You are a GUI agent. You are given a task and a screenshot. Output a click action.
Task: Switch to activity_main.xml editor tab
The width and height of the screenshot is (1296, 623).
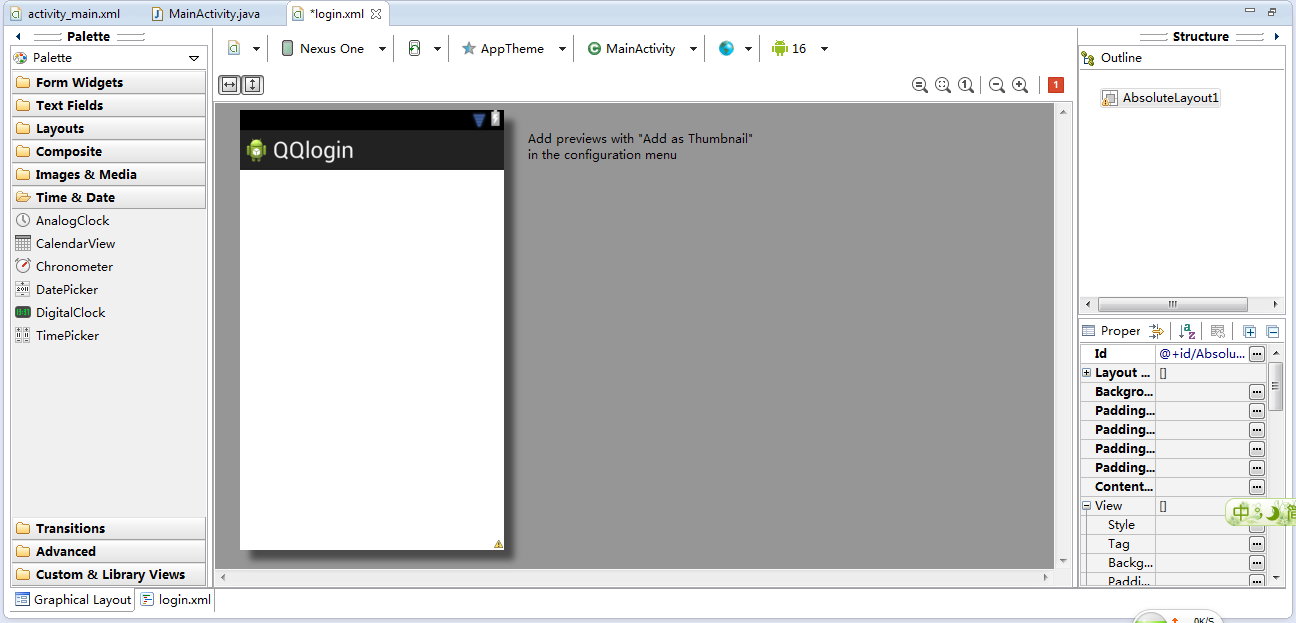(x=65, y=14)
